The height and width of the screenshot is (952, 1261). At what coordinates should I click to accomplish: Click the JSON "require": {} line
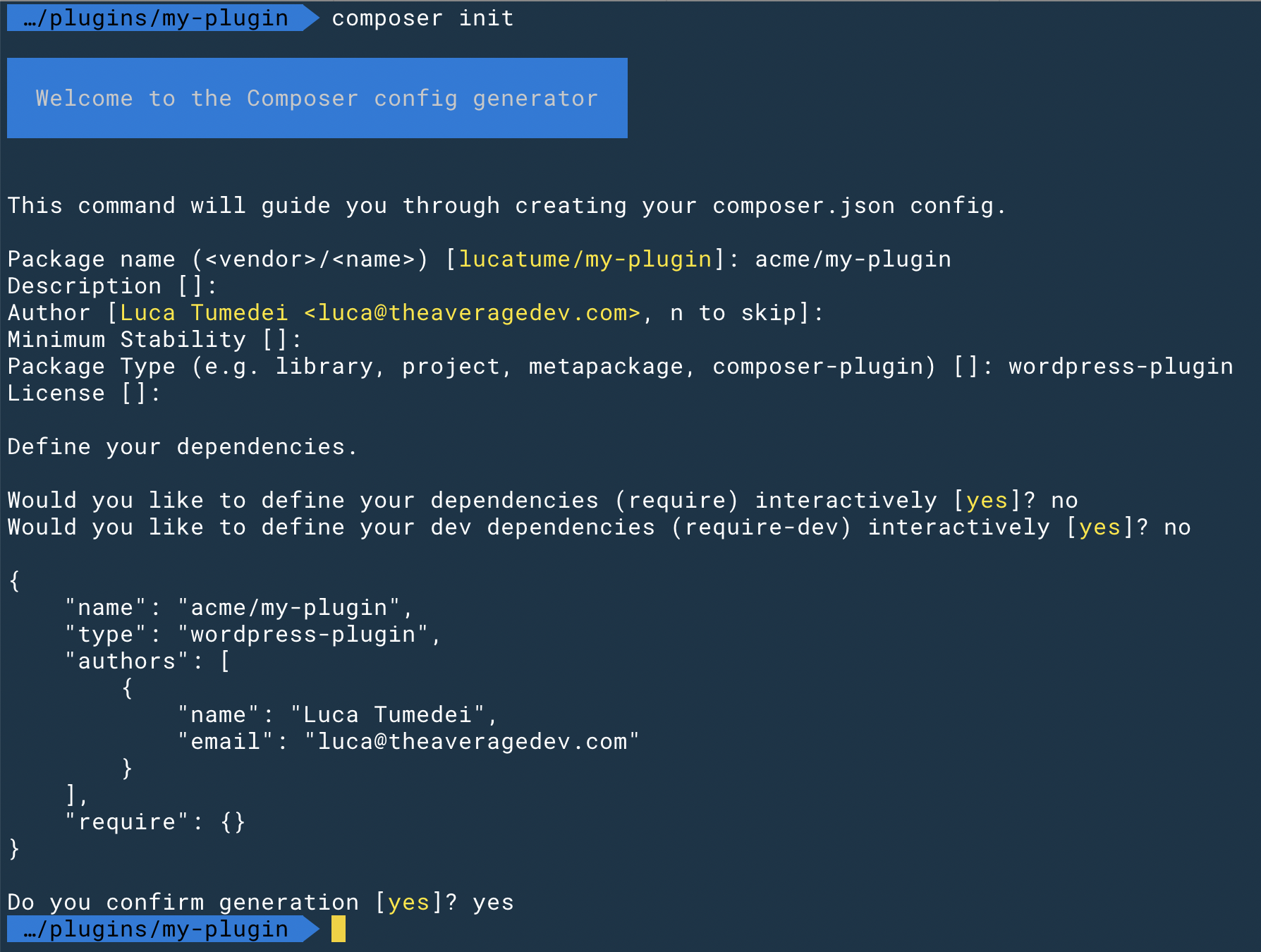154,822
